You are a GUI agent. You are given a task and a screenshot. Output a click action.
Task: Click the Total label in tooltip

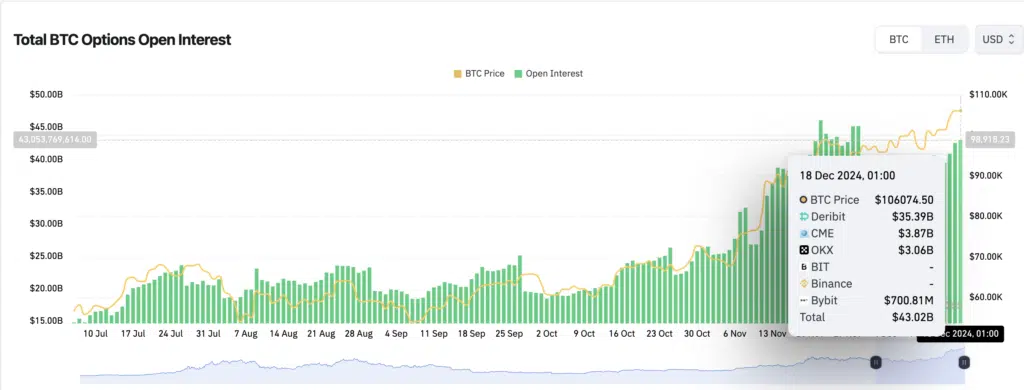(812, 317)
